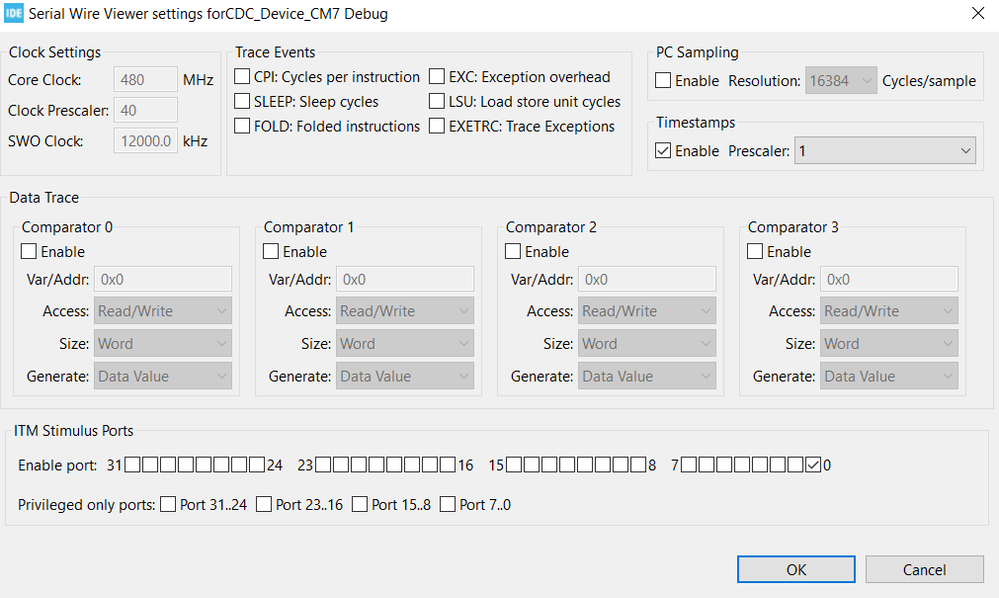Enable ITM stimulus port 7
999x598 pixels.
(x=688, y=465)
